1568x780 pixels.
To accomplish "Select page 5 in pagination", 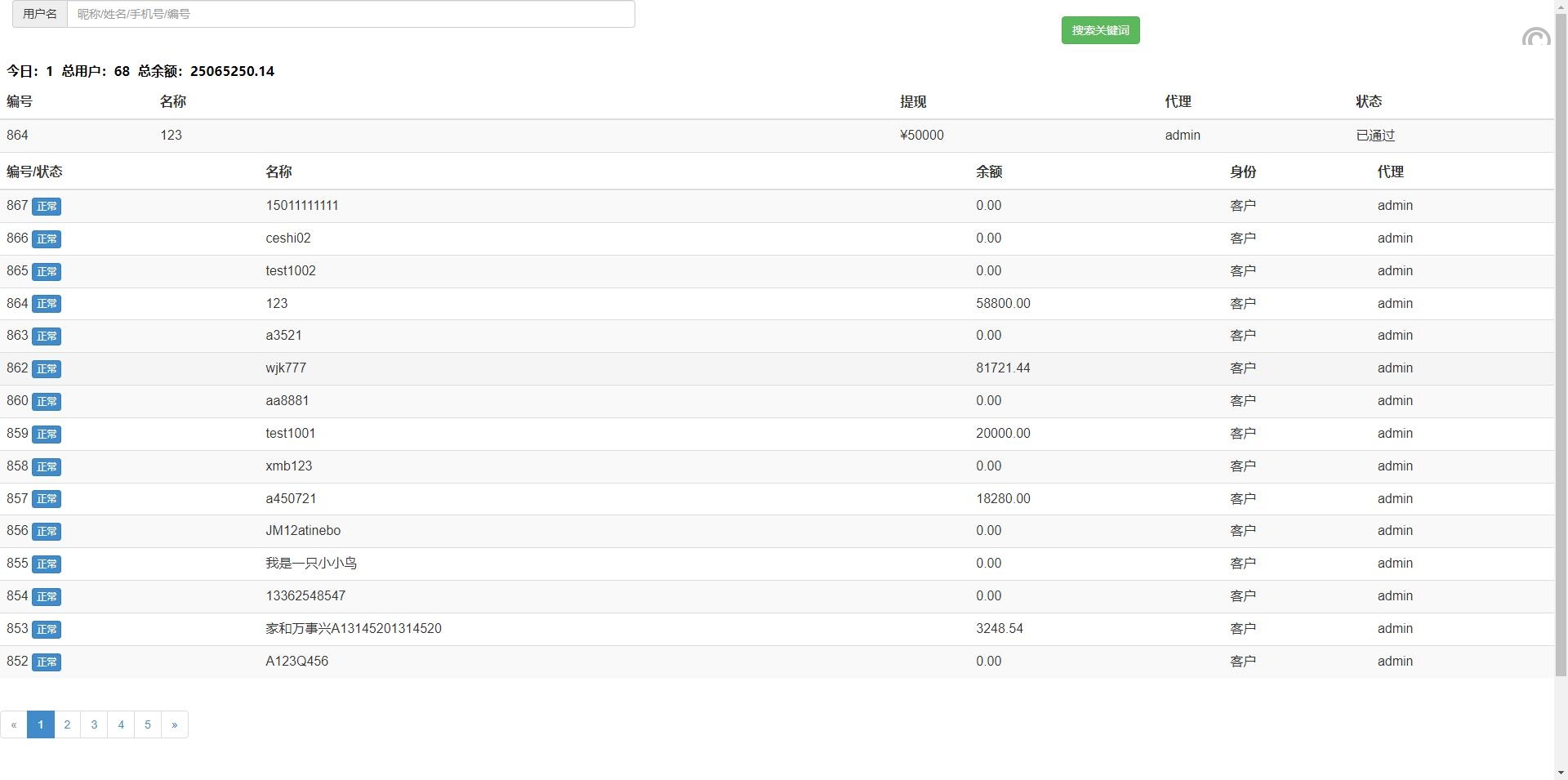I will click(148, 724).
